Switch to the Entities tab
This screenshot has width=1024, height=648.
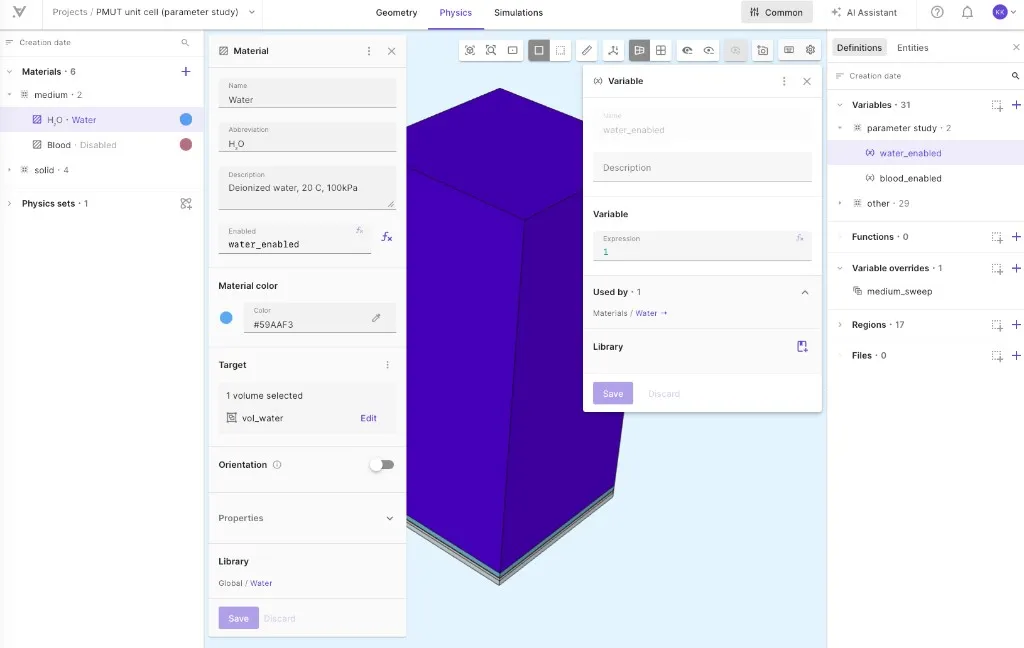(912, 48)
